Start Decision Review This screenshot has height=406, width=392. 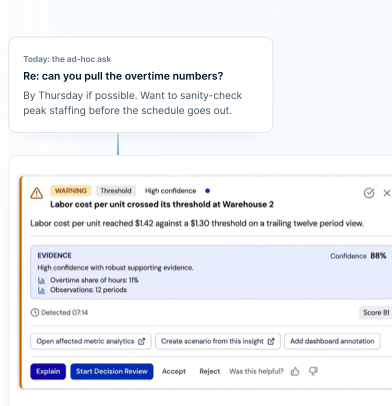pos(112,371)
